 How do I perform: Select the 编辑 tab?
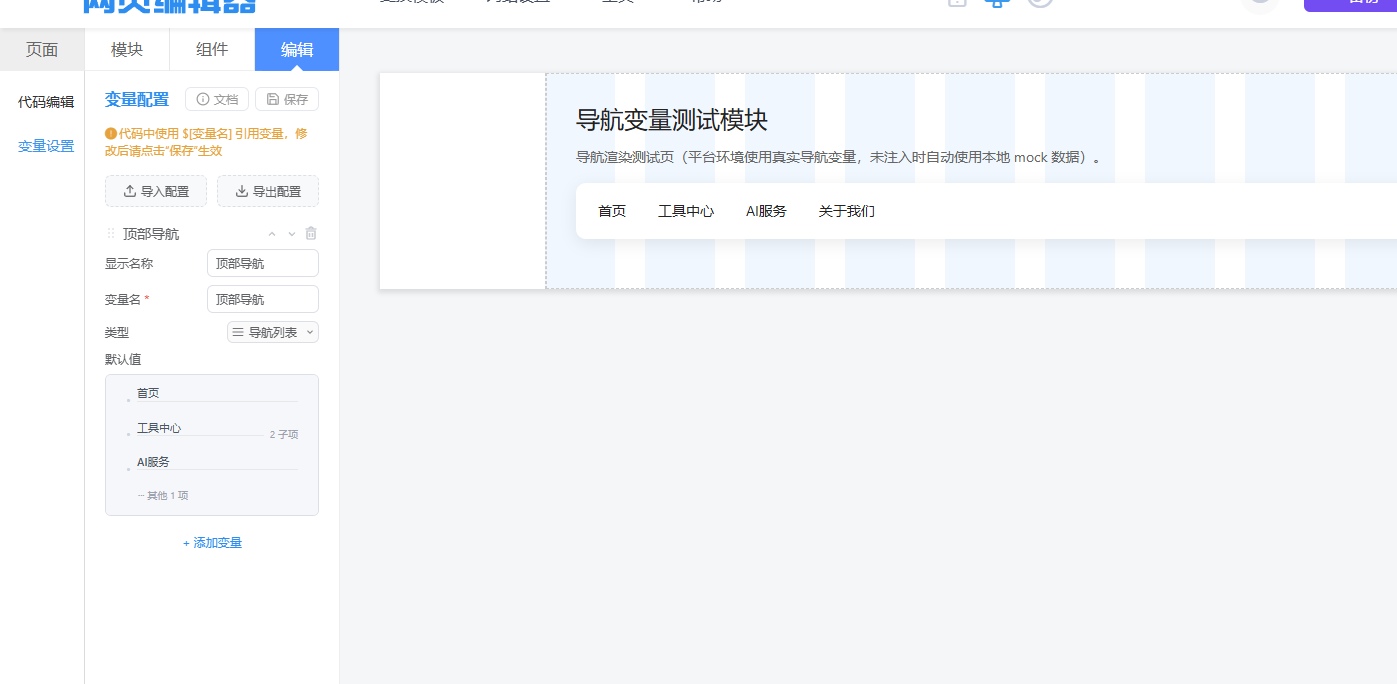(x=297, y=50)
